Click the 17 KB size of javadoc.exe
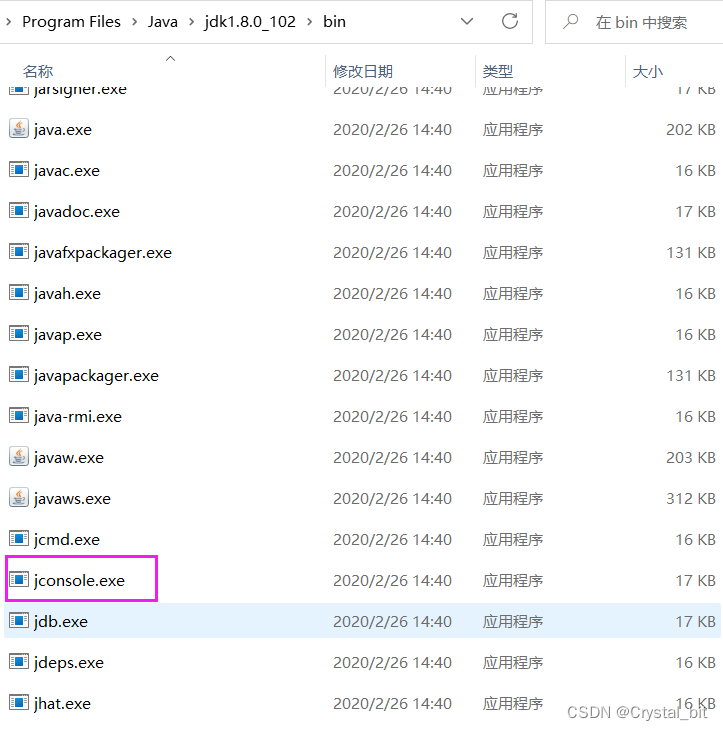723x731 pixels. (x=695, y=212)
